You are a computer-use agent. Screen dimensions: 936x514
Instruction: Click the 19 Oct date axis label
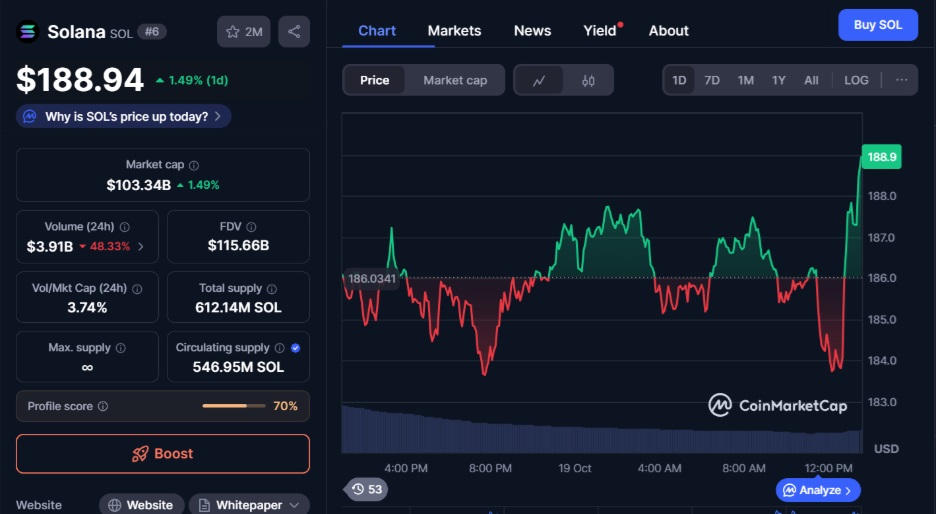pos(574,469)
